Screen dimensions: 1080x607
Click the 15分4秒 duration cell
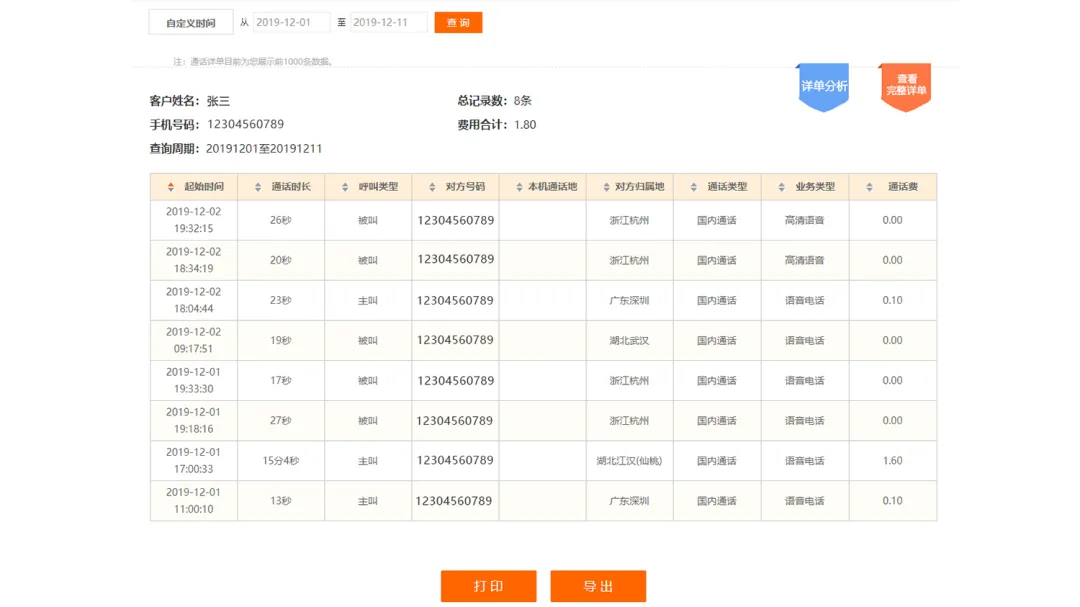click(280, 460)
